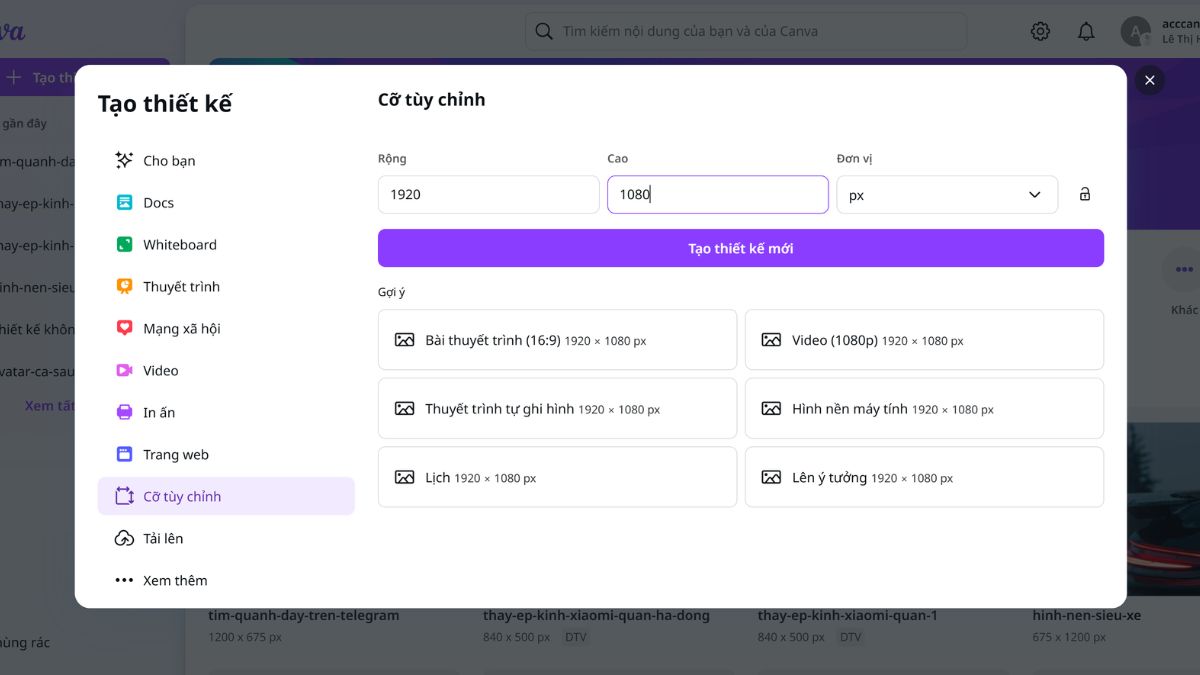Open notifications bell icon

click(1086, 32)
